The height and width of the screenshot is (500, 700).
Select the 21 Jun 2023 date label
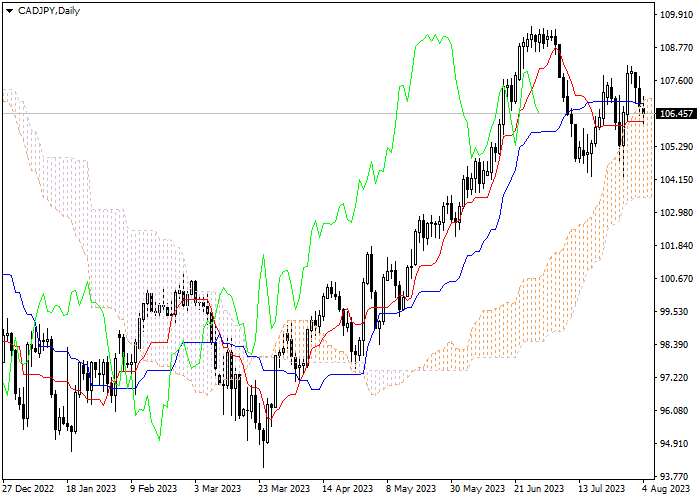tap(539, 489)
